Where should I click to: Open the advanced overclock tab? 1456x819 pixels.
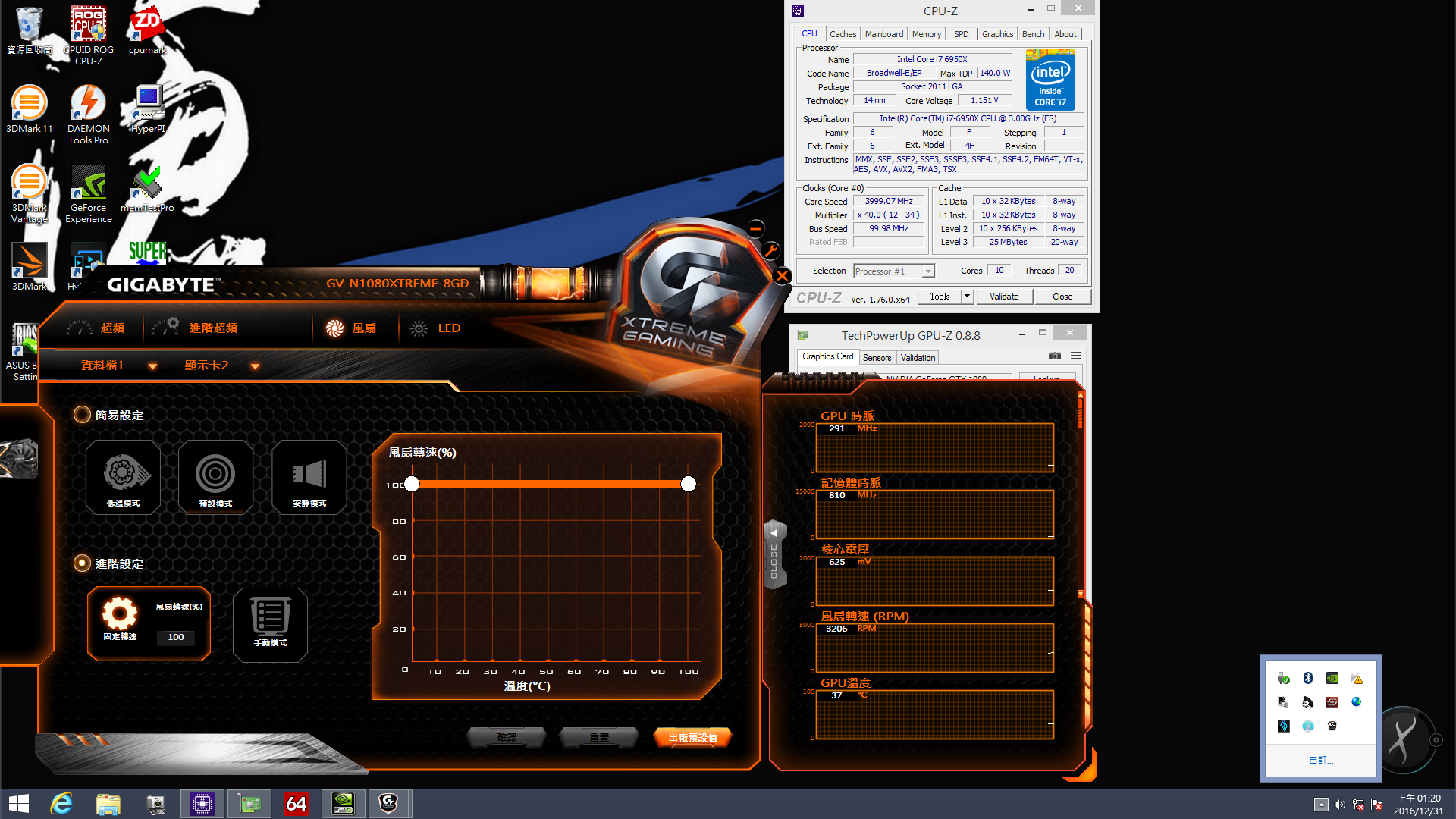[194, 328]
